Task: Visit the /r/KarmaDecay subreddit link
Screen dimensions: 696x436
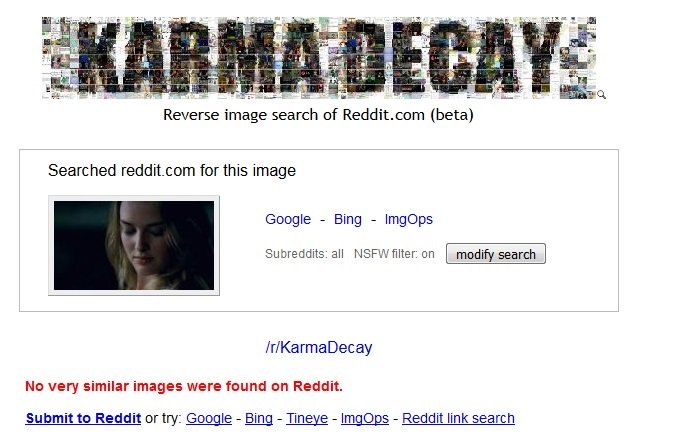Action: [x=319, y=347]
